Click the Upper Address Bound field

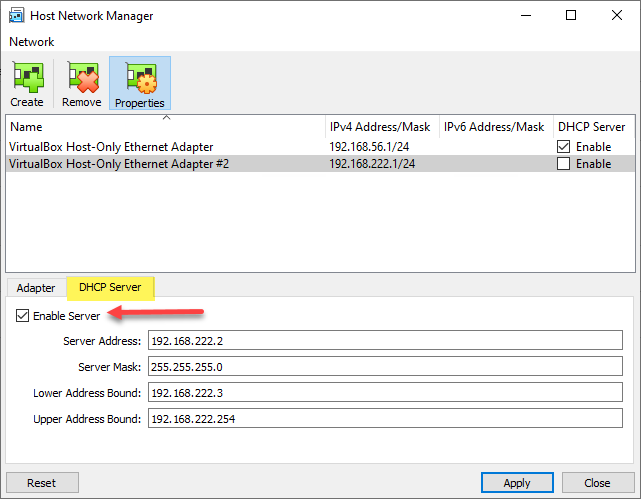pyautogui.click(x=385, y=418)
